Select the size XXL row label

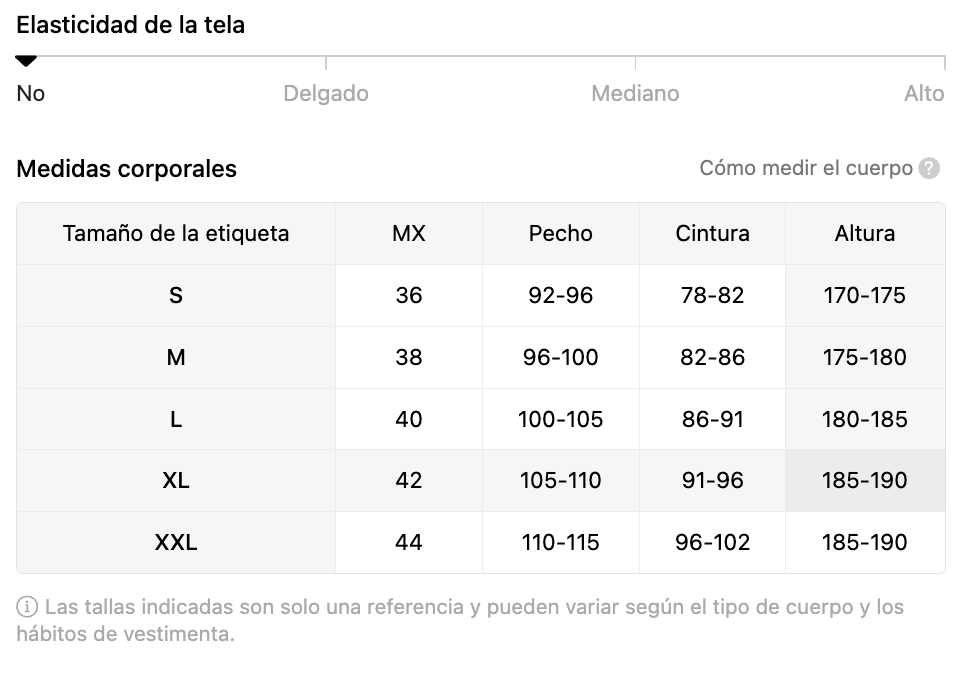pos(176,543)
